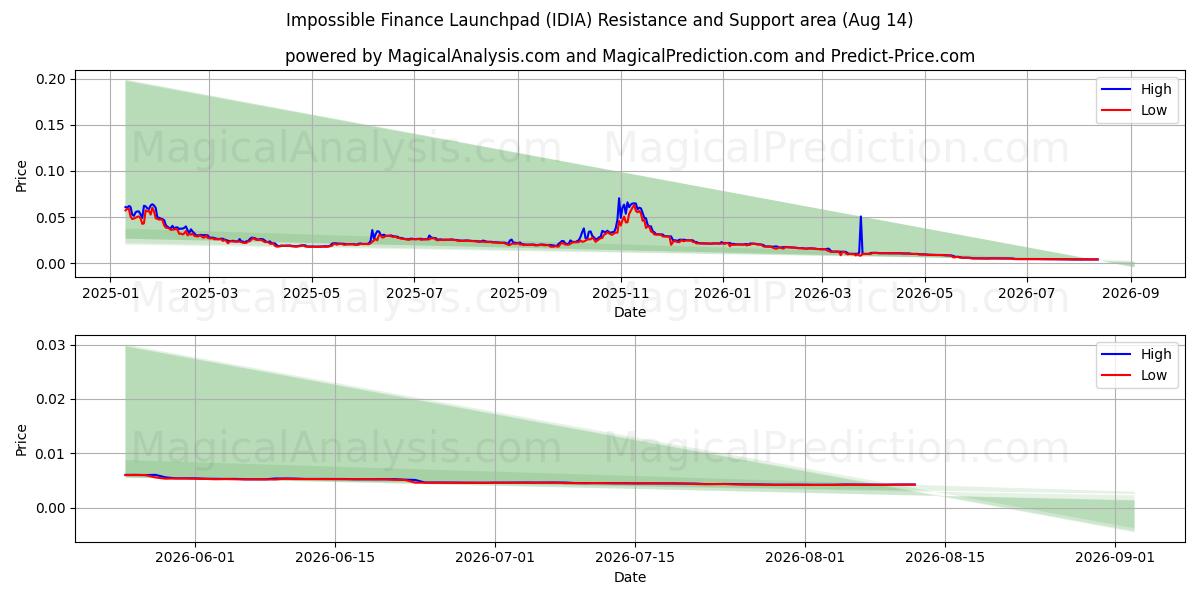Click the '2026-03' x-axis label of the top chart
The width and height of the screenshot is (1200, 600).
822,293
